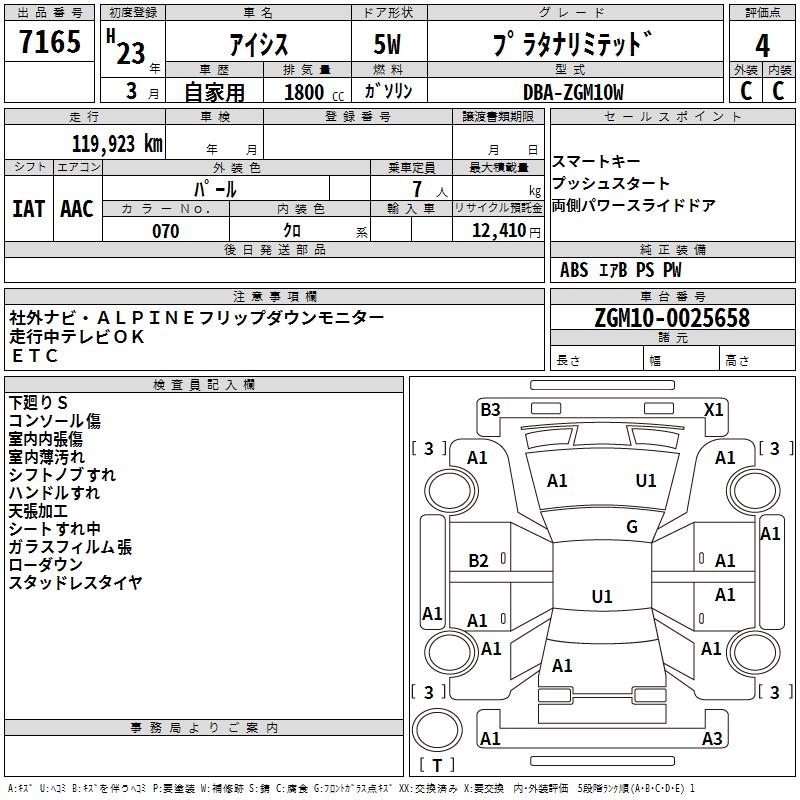Click the 検査員記入欄 section header
This screenshot has width=800, height=800.
click(x=204, y=385)
